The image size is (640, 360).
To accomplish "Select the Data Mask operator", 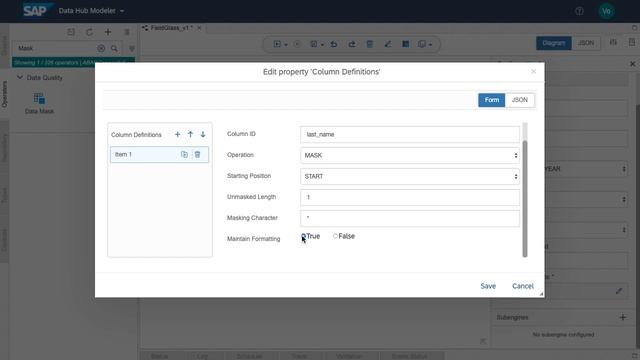I will pyautogui.click(x=39, y=103).
